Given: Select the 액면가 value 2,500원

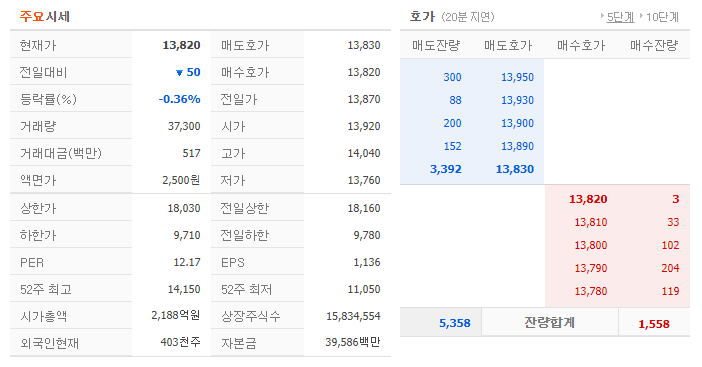Looking at the screenshot, I should 181,180.
